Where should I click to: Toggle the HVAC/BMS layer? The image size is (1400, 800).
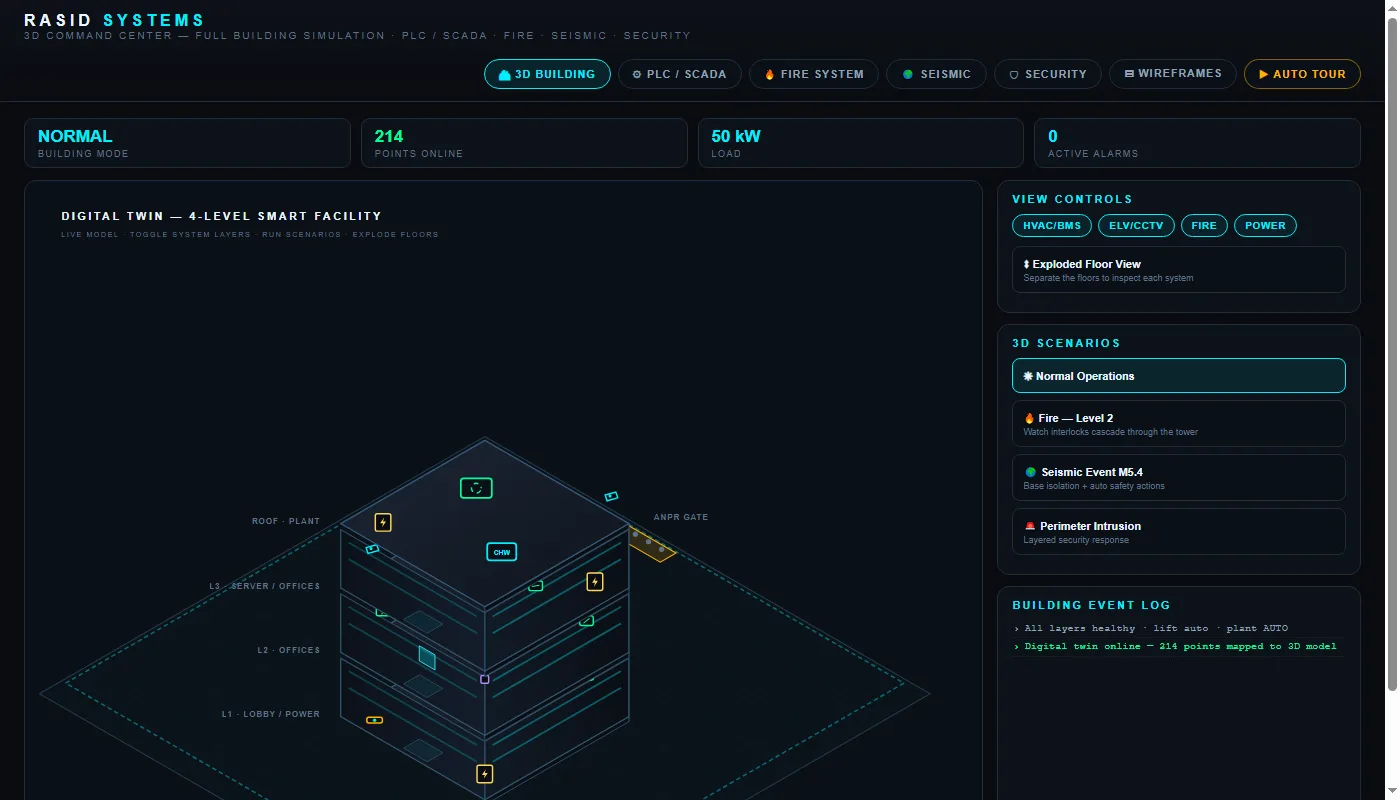pyautogui.click(x=1052, y=226)
